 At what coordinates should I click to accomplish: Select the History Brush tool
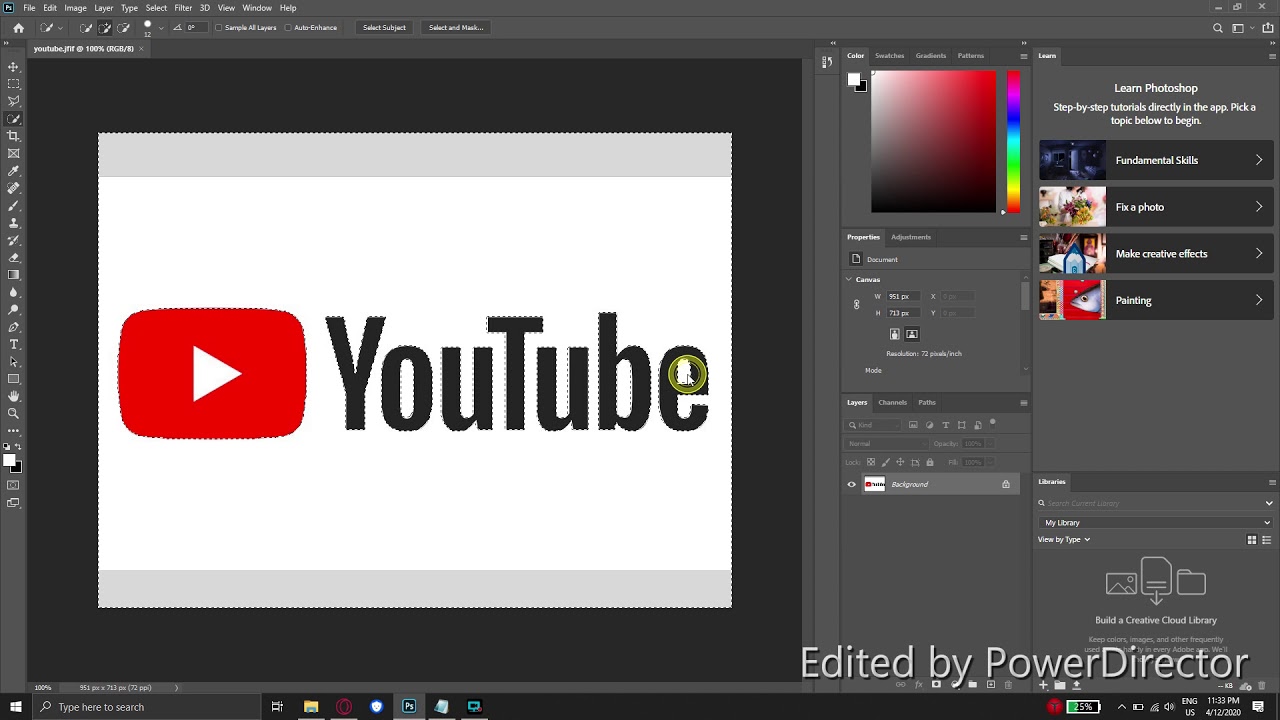coord(13,240)
